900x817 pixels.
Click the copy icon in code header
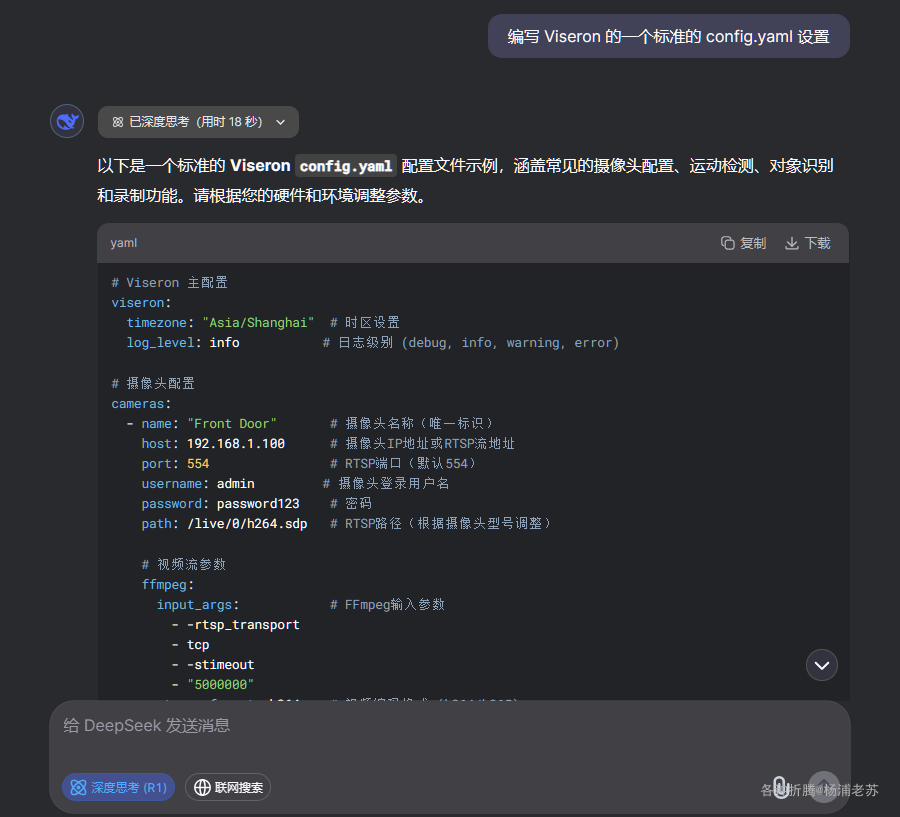click(727, 243)
